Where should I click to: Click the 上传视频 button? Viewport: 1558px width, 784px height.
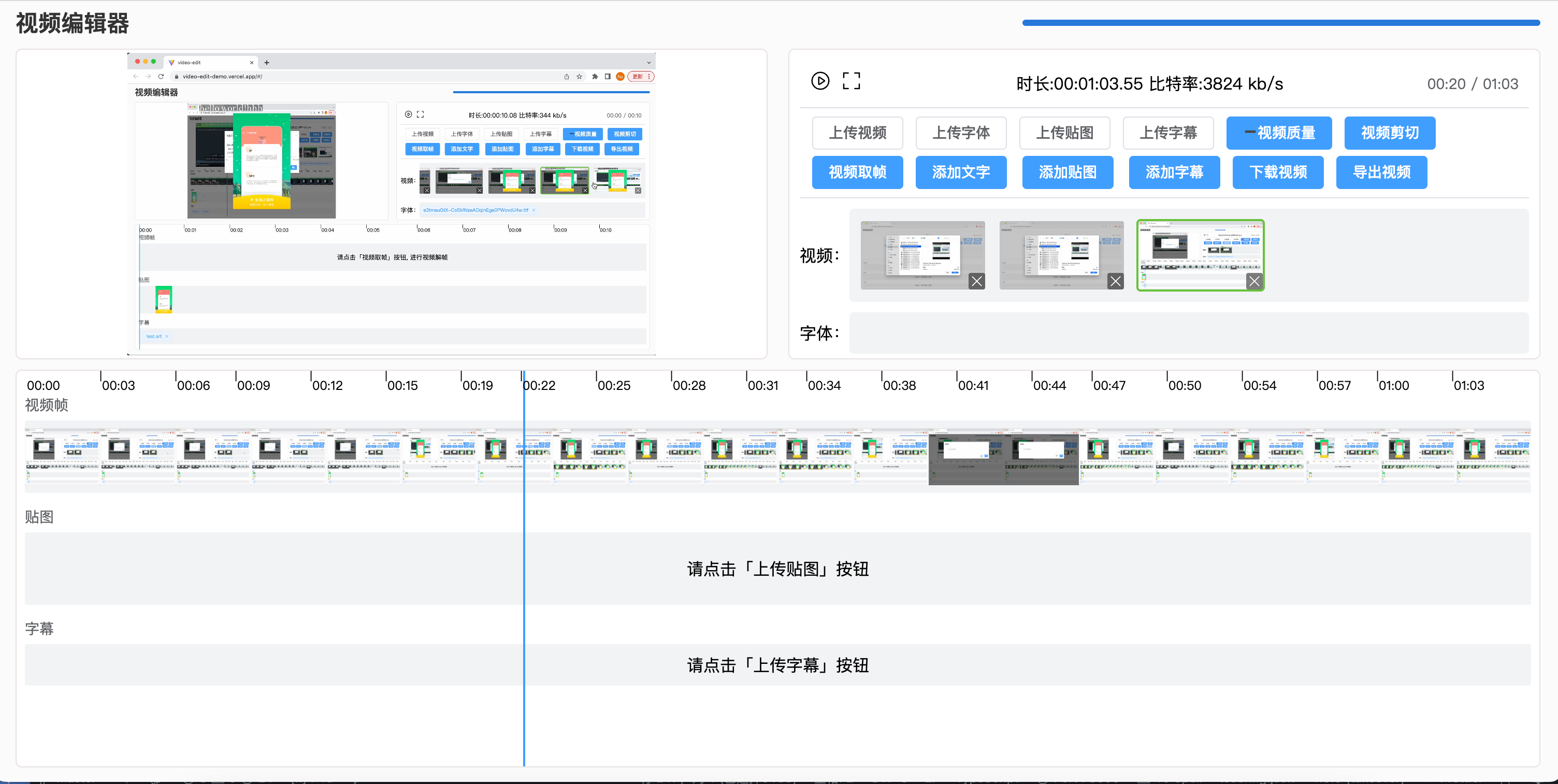[x=857, y=133]
